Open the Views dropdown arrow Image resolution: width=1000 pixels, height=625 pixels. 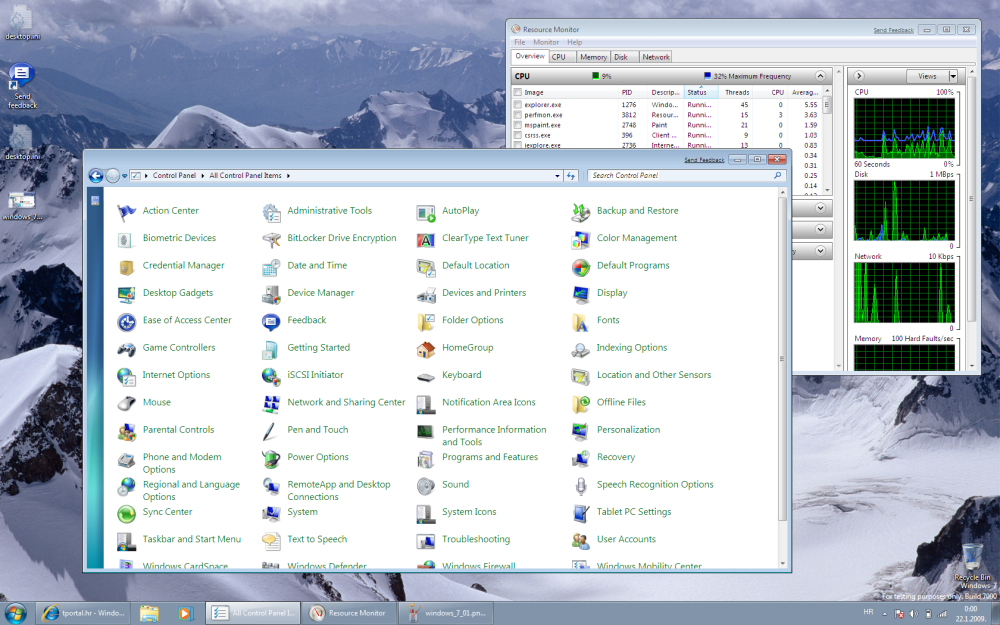[x=953, y=76]
